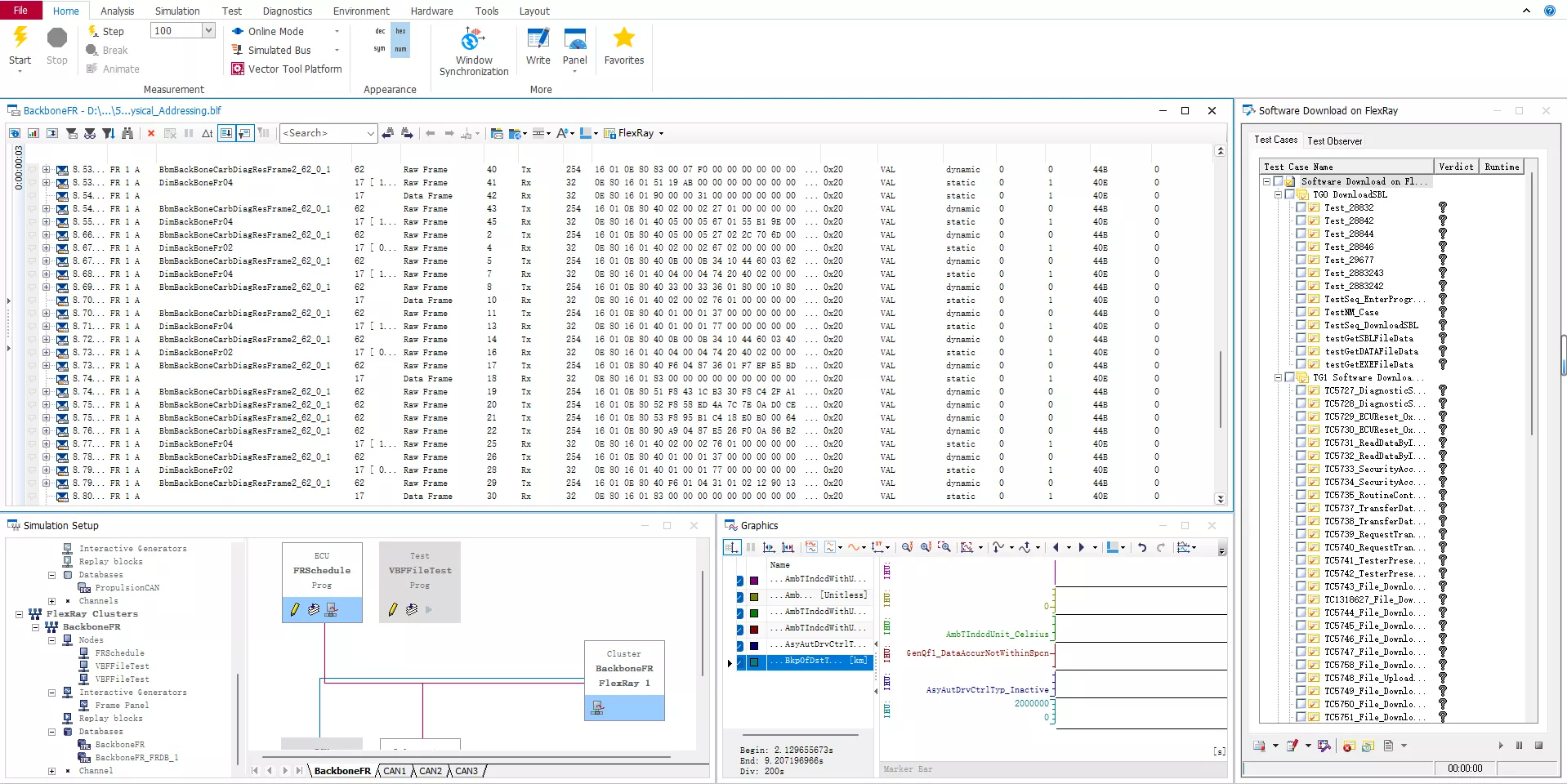The width and height of the screenshot is (1567, 784).
Task: Click the delta time (Δt) icon in trace toolbar
Action: click(208, 133)
